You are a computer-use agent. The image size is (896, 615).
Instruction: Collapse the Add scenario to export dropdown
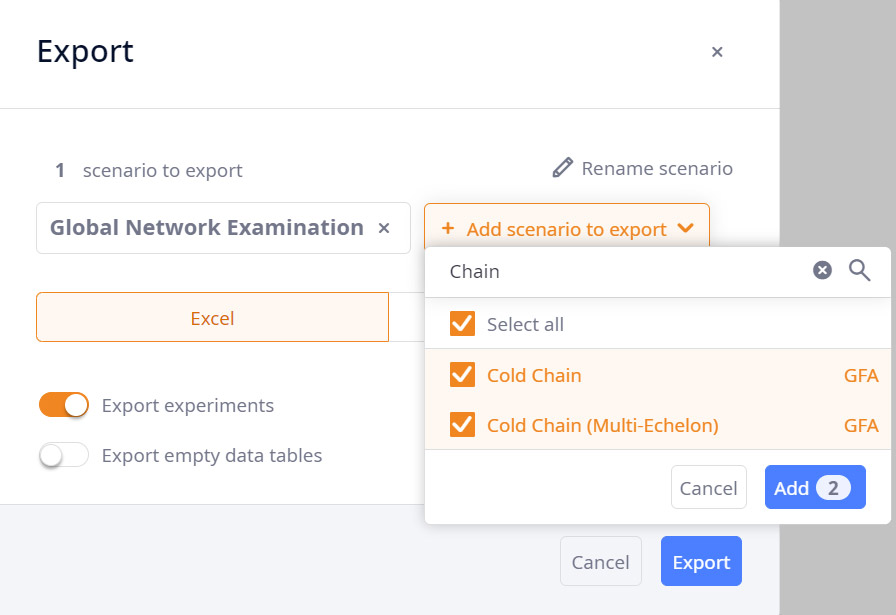tap(567, 227)
